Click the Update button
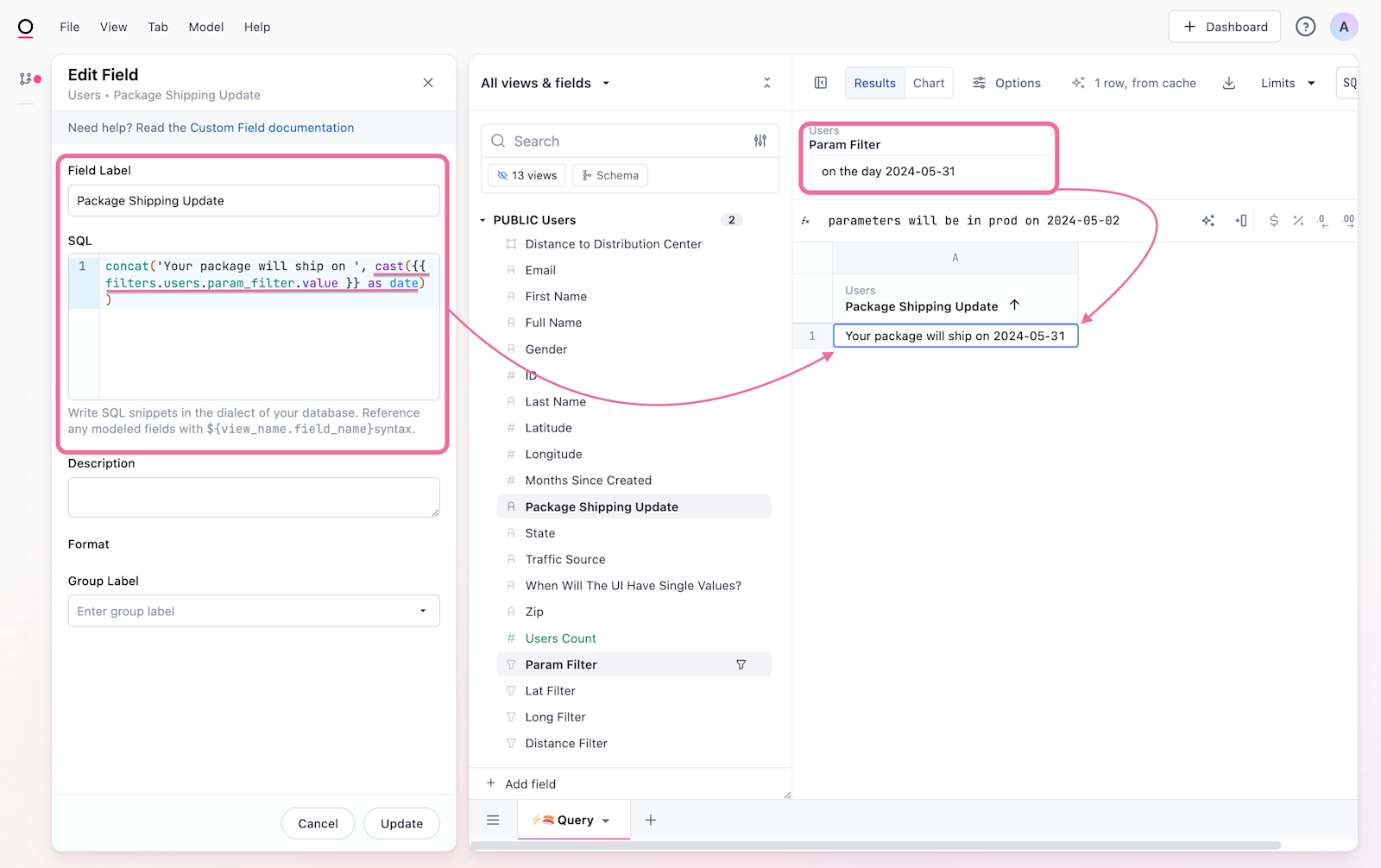This screenshot has width=1381, height=868. 401,823
